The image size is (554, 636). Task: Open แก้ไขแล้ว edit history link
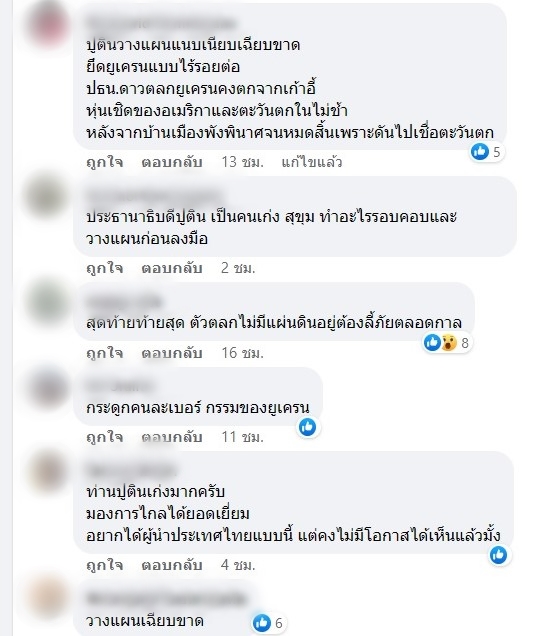pos(312,162)
